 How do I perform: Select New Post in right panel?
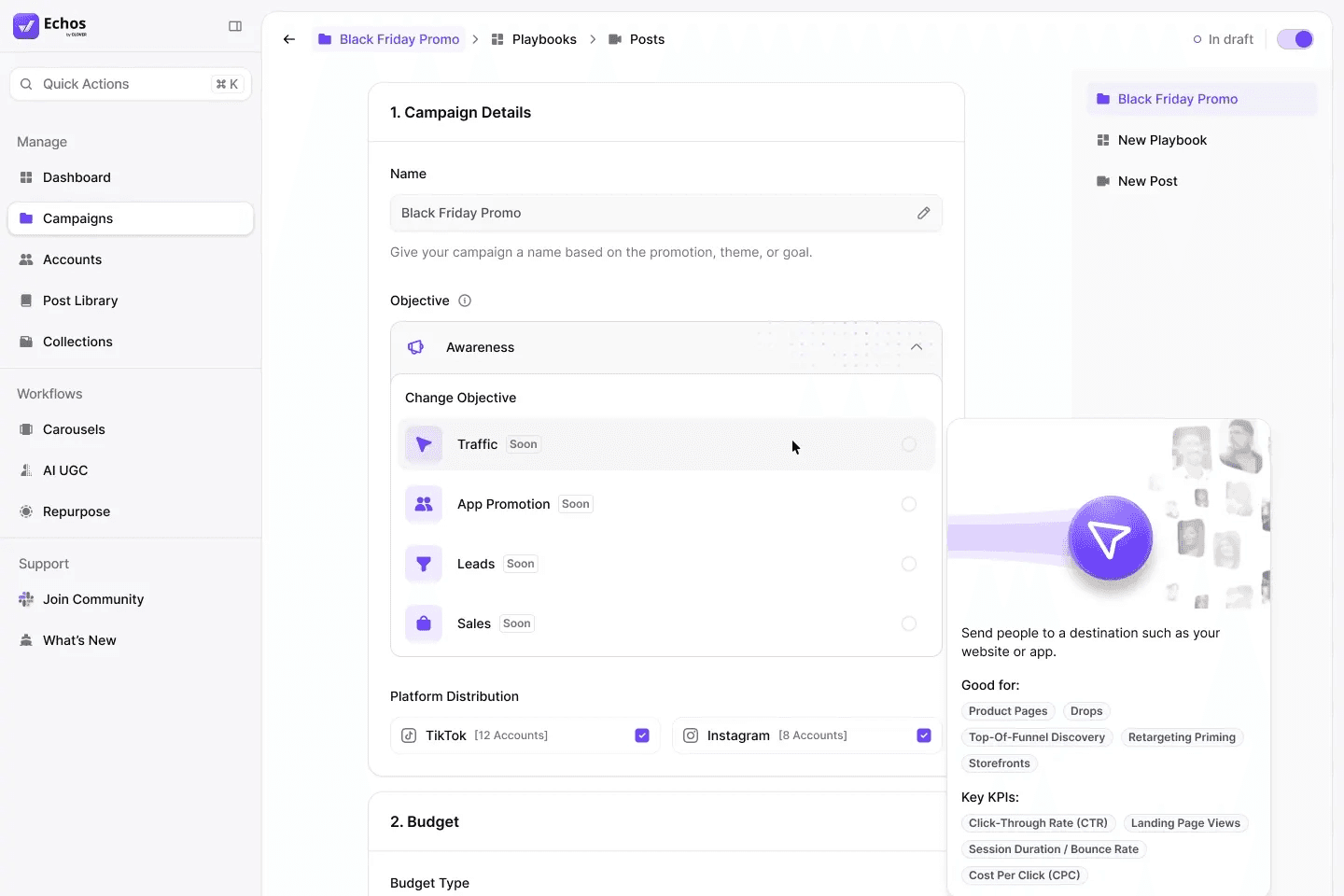point(1202,181)
